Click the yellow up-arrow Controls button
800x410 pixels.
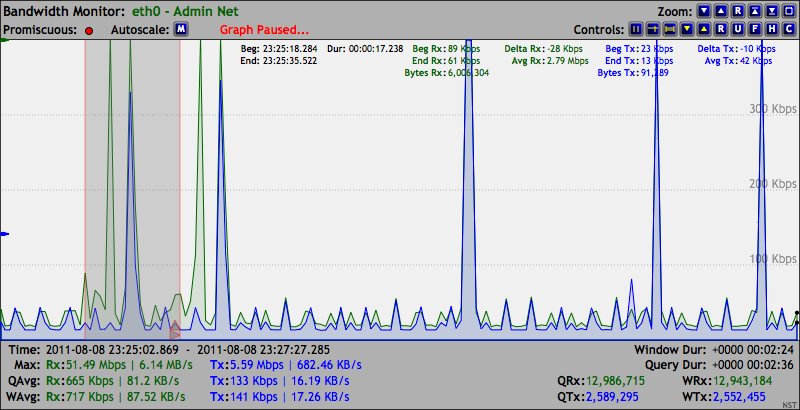coord(703,30)
